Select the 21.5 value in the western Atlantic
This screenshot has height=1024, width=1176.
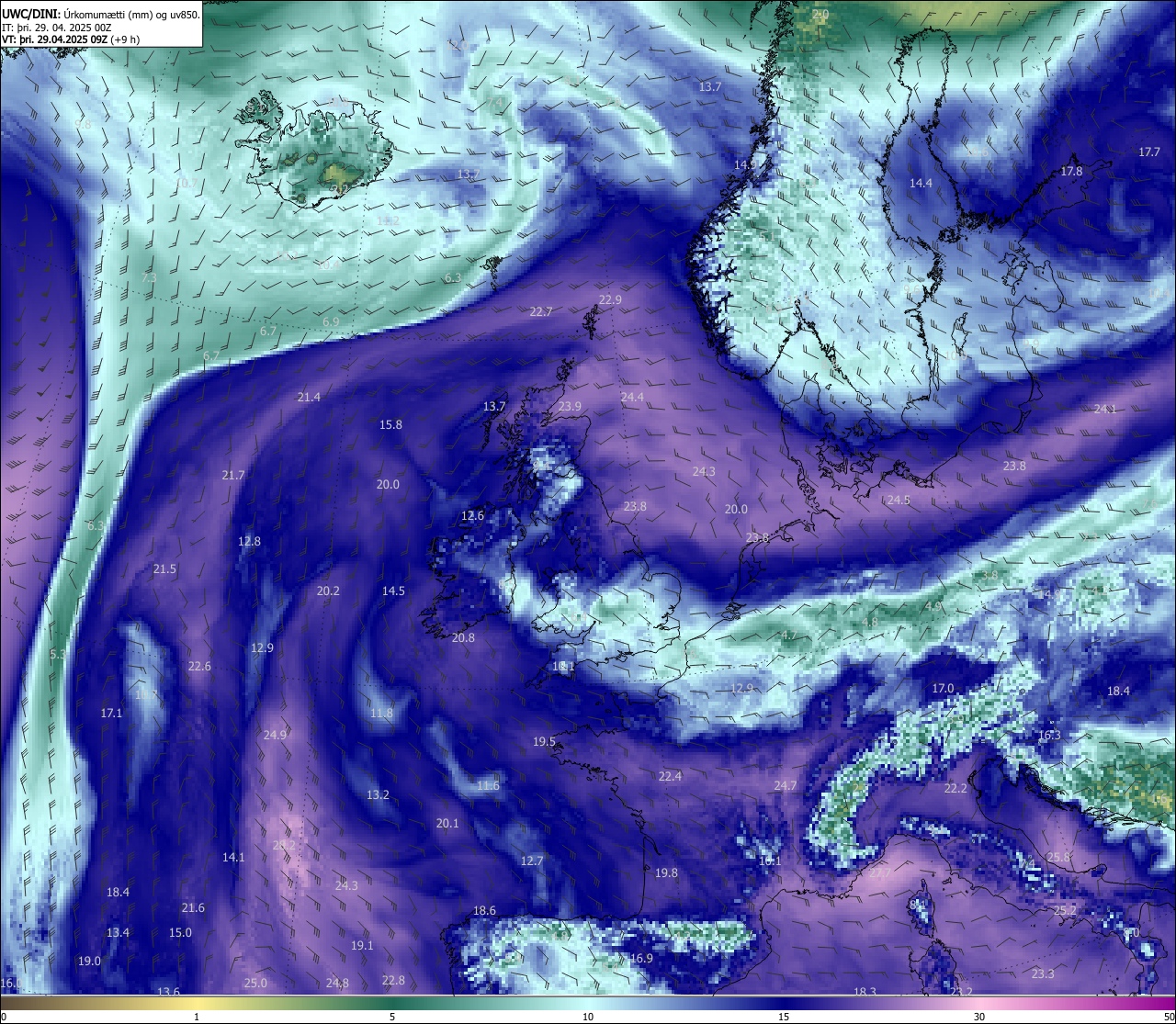click(164, 569)
